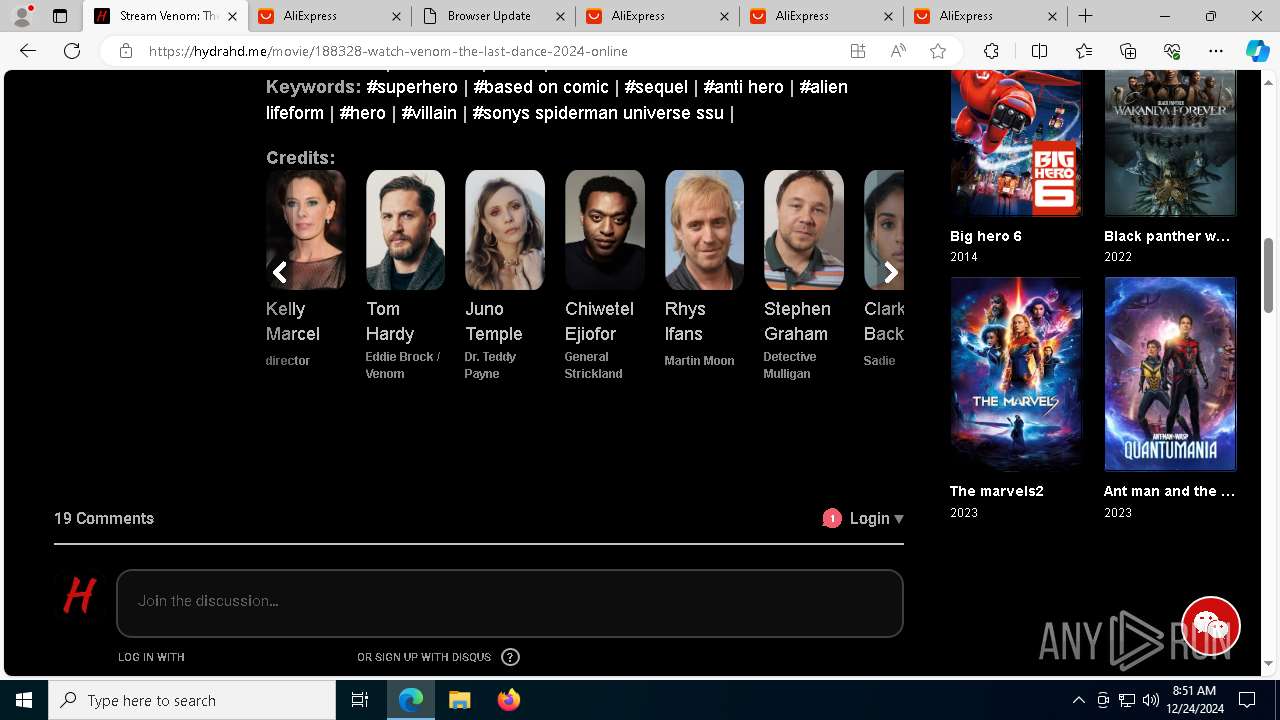1280x720 pixels.
Task: Click the #based on comic keyword
Action: point(541,87)
